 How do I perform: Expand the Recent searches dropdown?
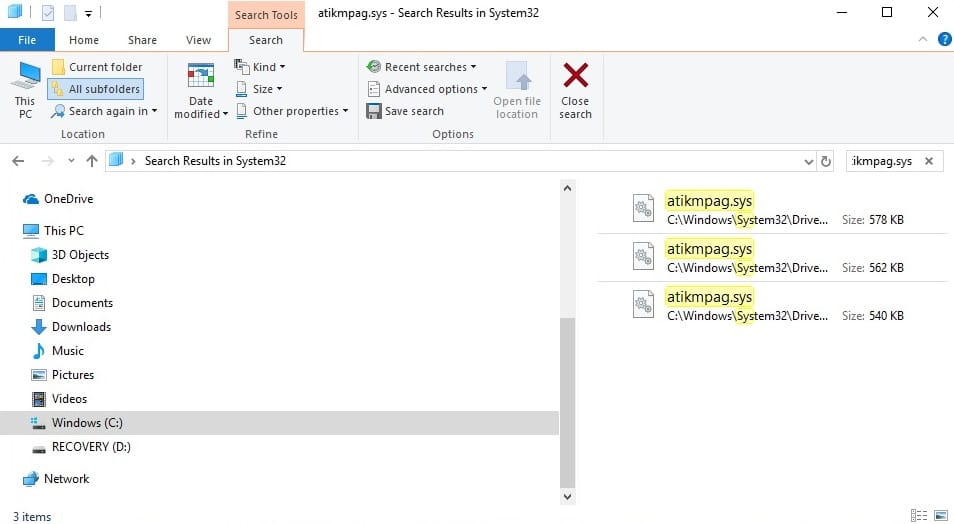click(421, 67)
